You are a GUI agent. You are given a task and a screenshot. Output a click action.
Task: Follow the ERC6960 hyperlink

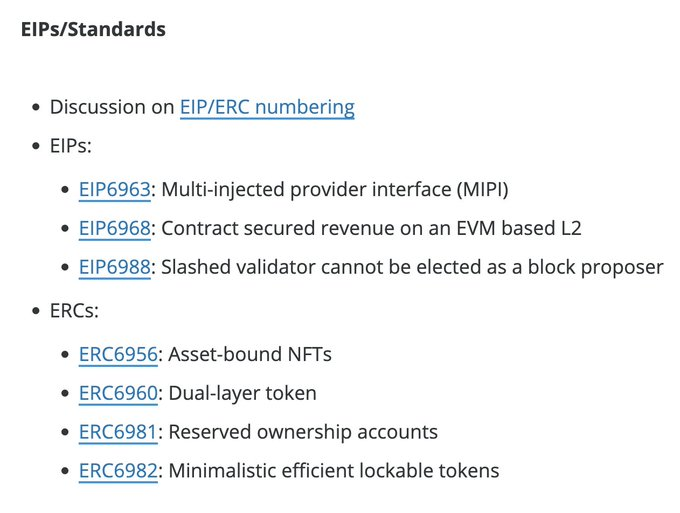pos(118,393)
